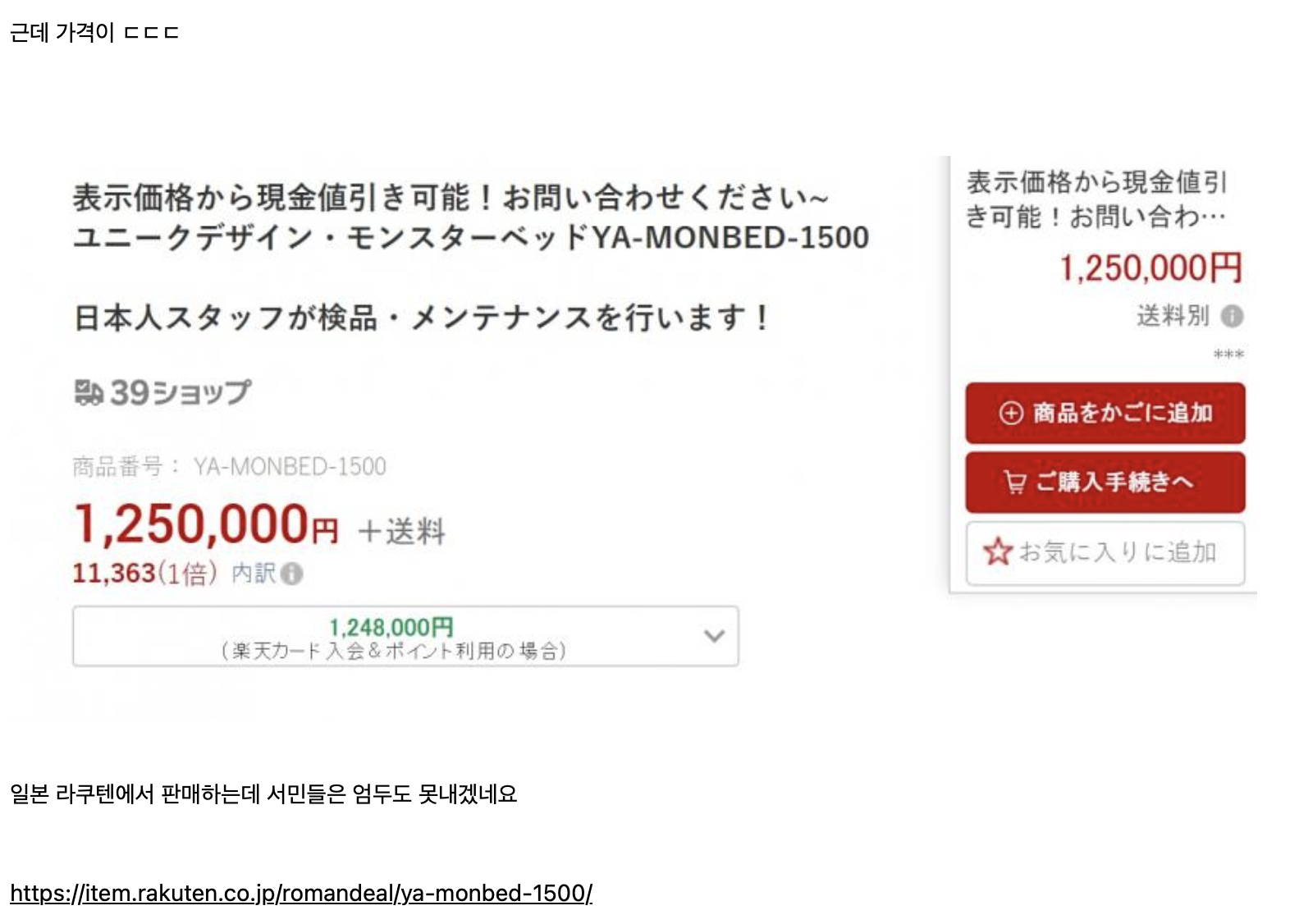Click the 内訳 breakdown link
The width and height of the screenshot is (1290, 924).
pos(254,573)
